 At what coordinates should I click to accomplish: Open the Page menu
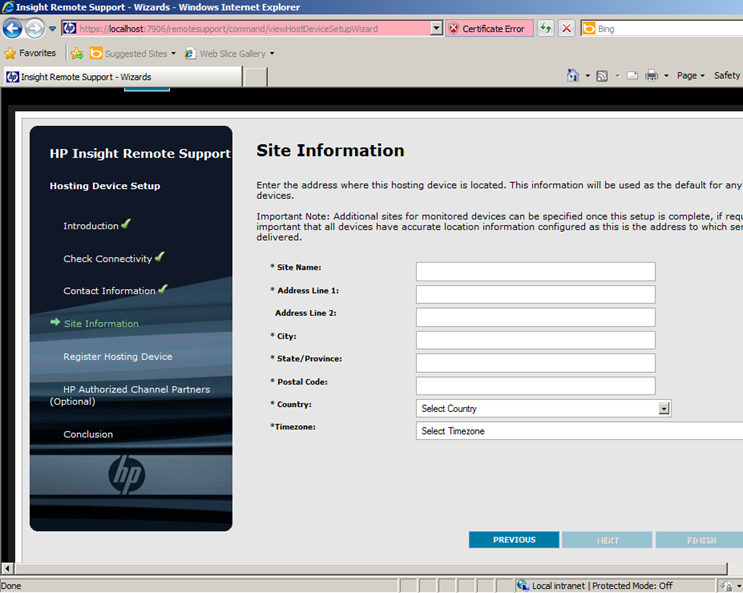[690, 75]
